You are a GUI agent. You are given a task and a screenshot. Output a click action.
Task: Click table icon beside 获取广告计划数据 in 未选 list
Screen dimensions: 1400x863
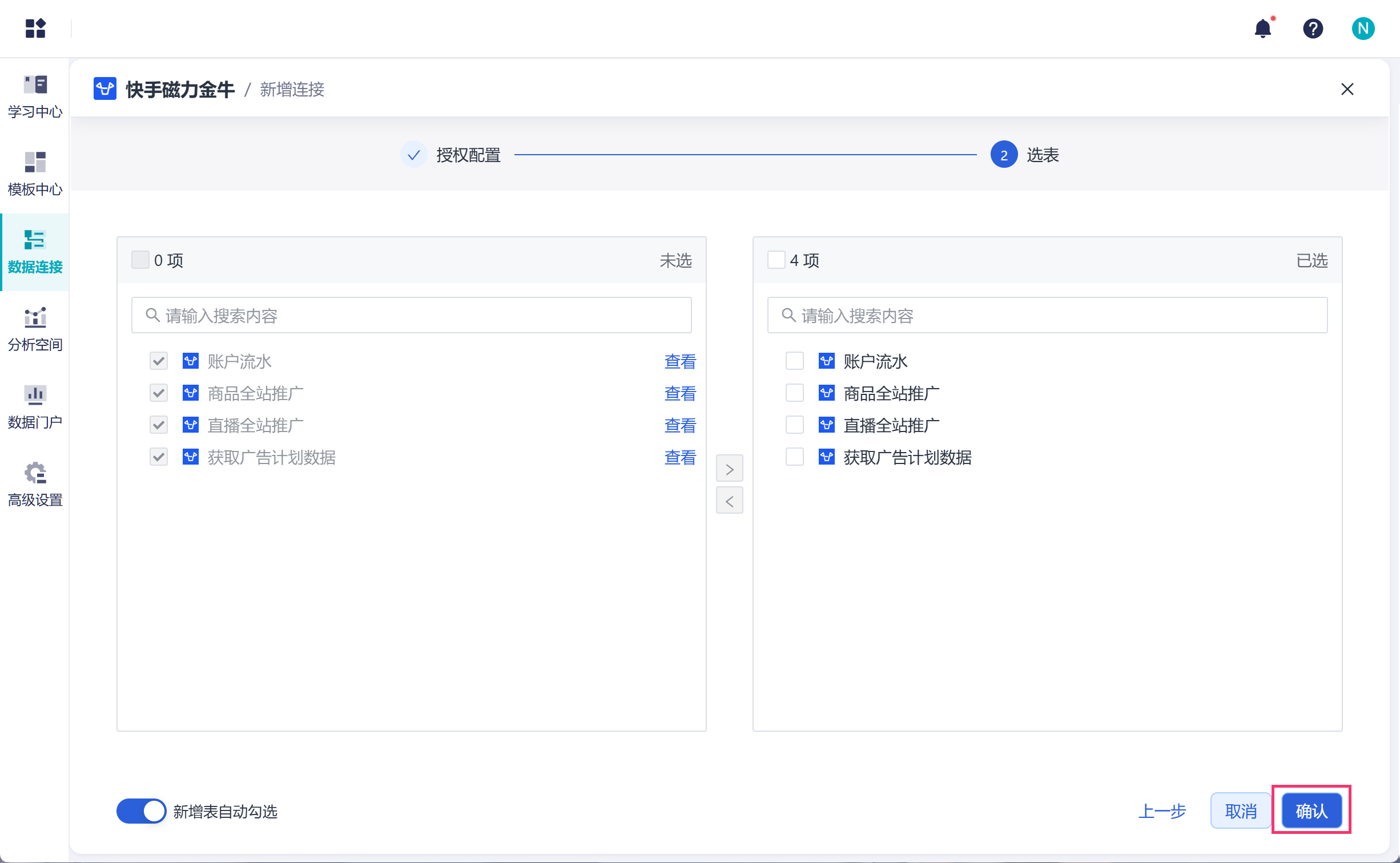pos(191,457)
